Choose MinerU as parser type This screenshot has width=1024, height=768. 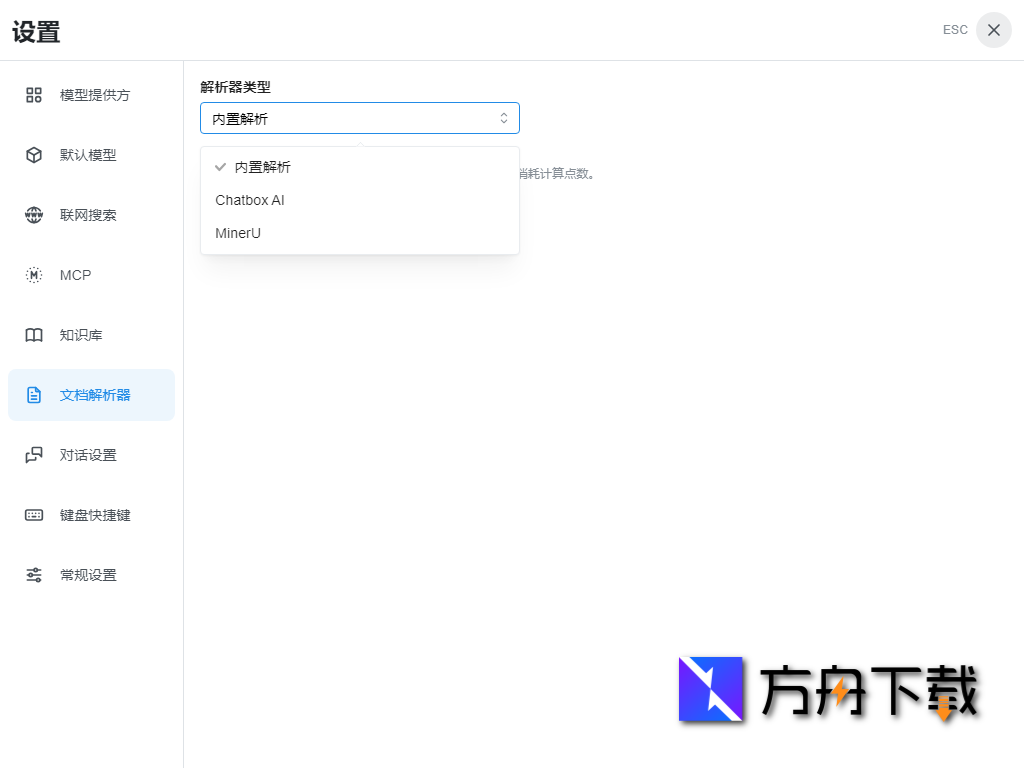point(237,233)
